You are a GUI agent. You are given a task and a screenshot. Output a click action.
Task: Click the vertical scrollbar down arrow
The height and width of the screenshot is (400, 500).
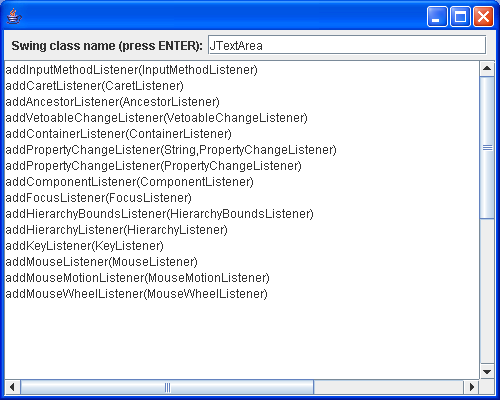(487, 371)
